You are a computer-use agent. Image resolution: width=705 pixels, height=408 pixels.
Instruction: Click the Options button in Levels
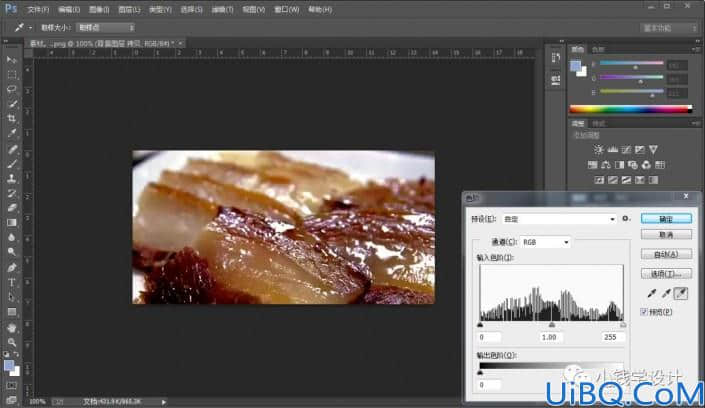click(x=666, y=273)
